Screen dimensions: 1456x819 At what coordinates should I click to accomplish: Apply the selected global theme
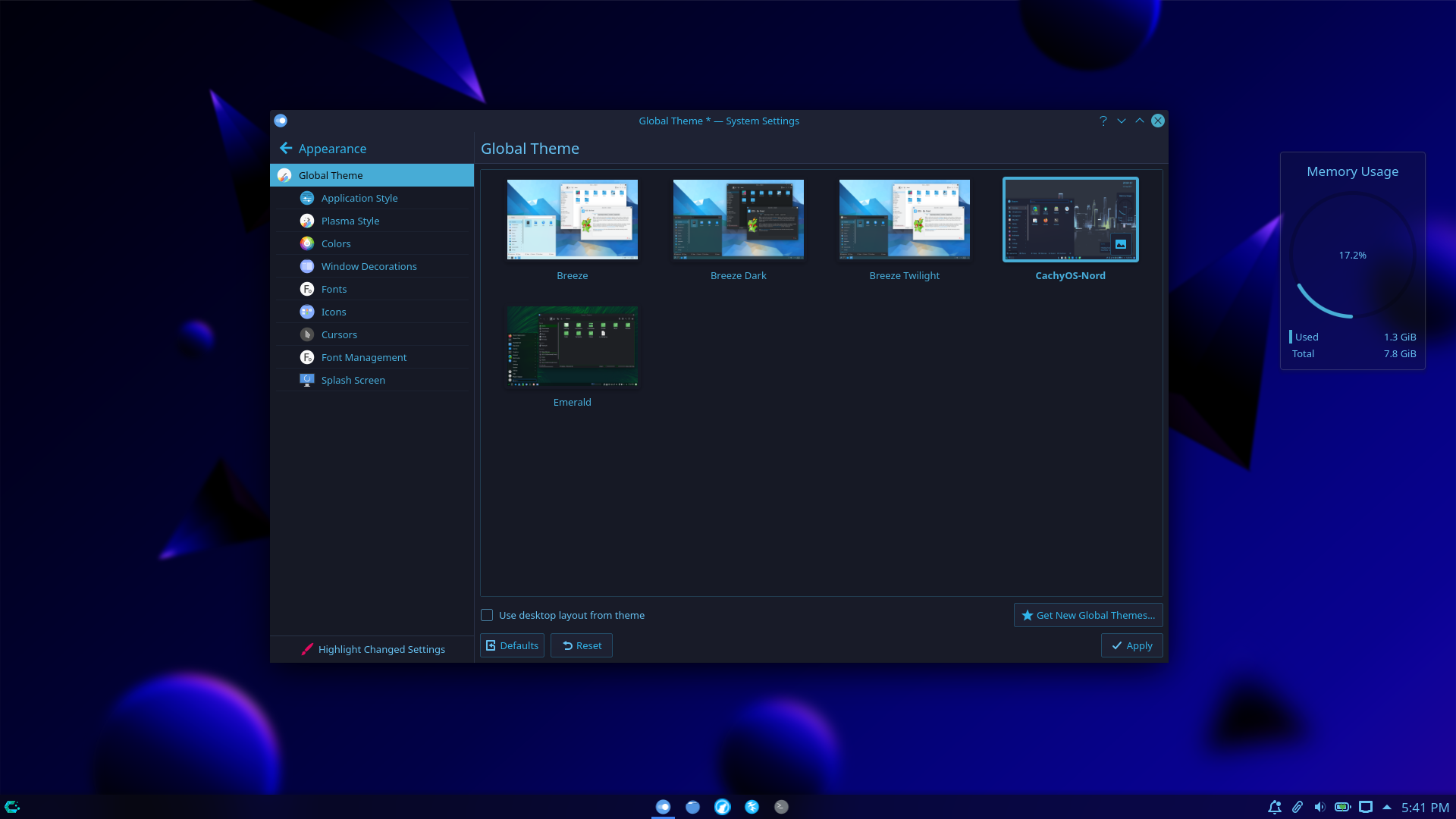click(1131, 645)
